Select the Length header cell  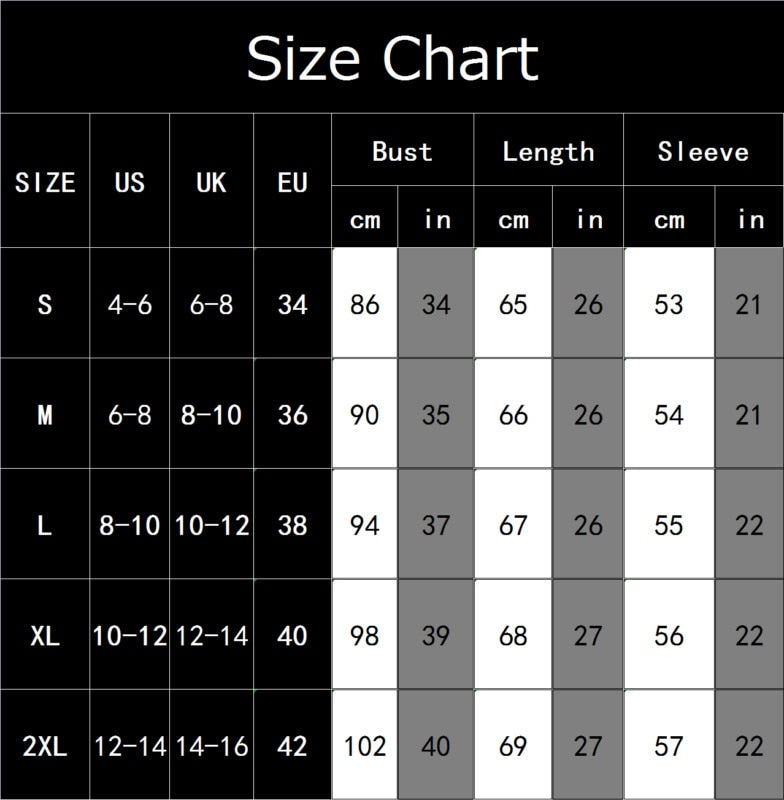(x=548, y=151)
